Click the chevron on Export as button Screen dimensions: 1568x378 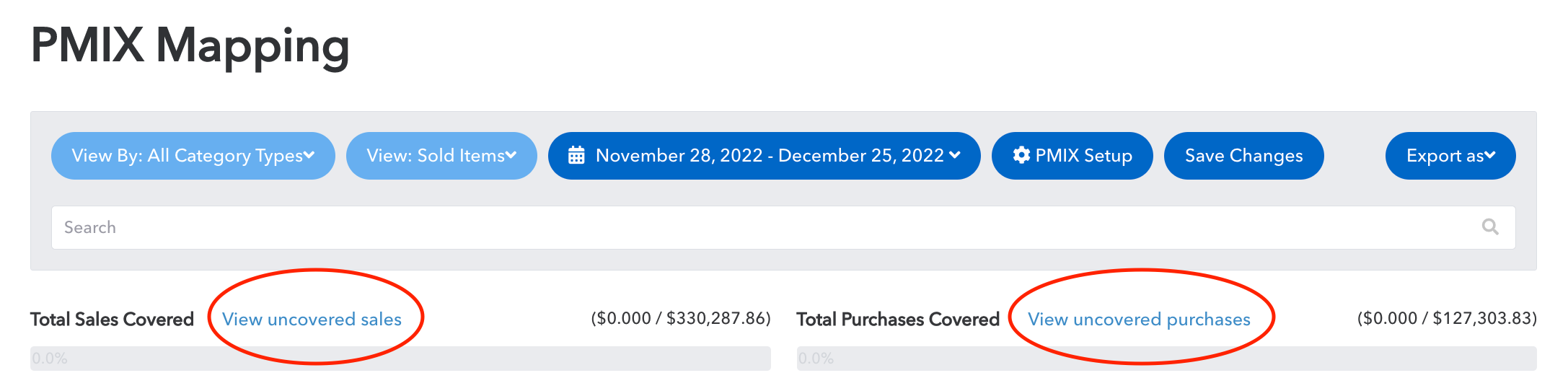[x=1490, y=155]
